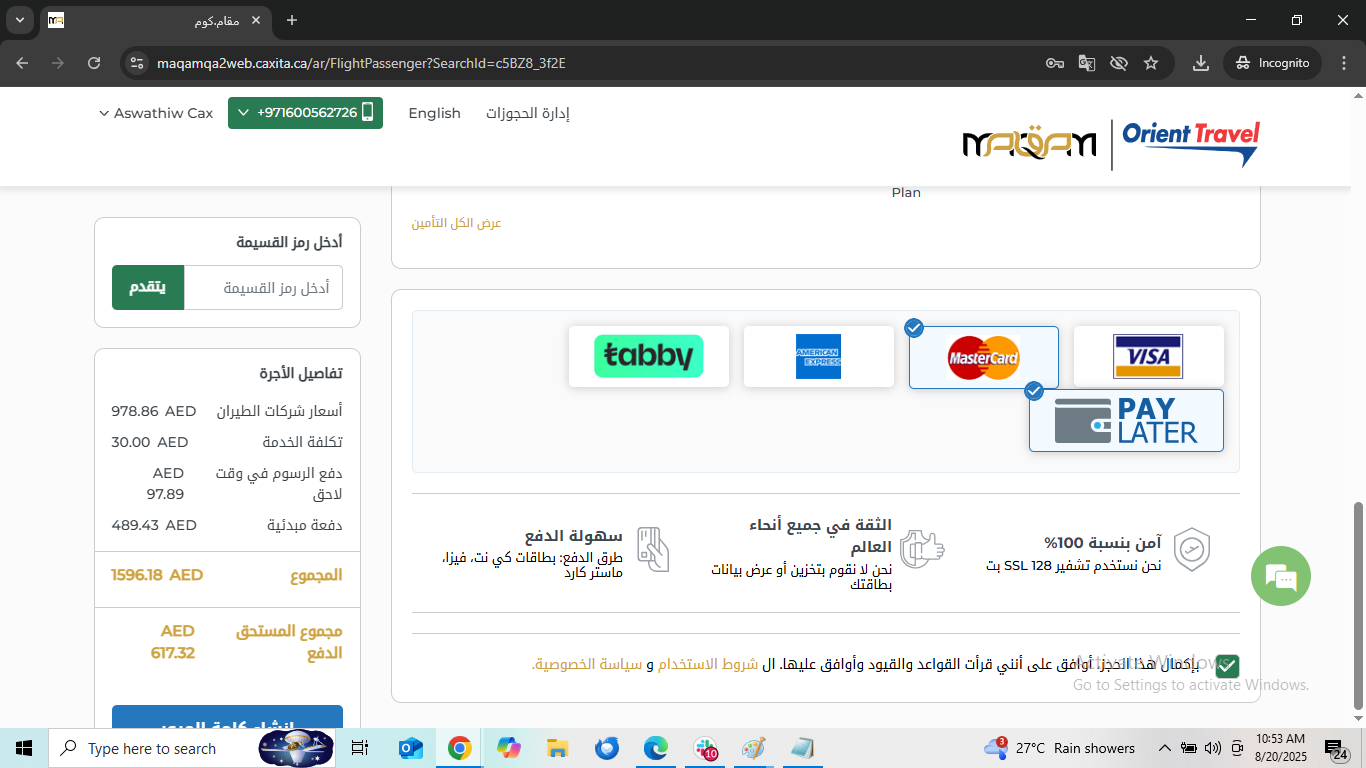Switch site language to English
The image size is (1366, 768).
[434, 113]
